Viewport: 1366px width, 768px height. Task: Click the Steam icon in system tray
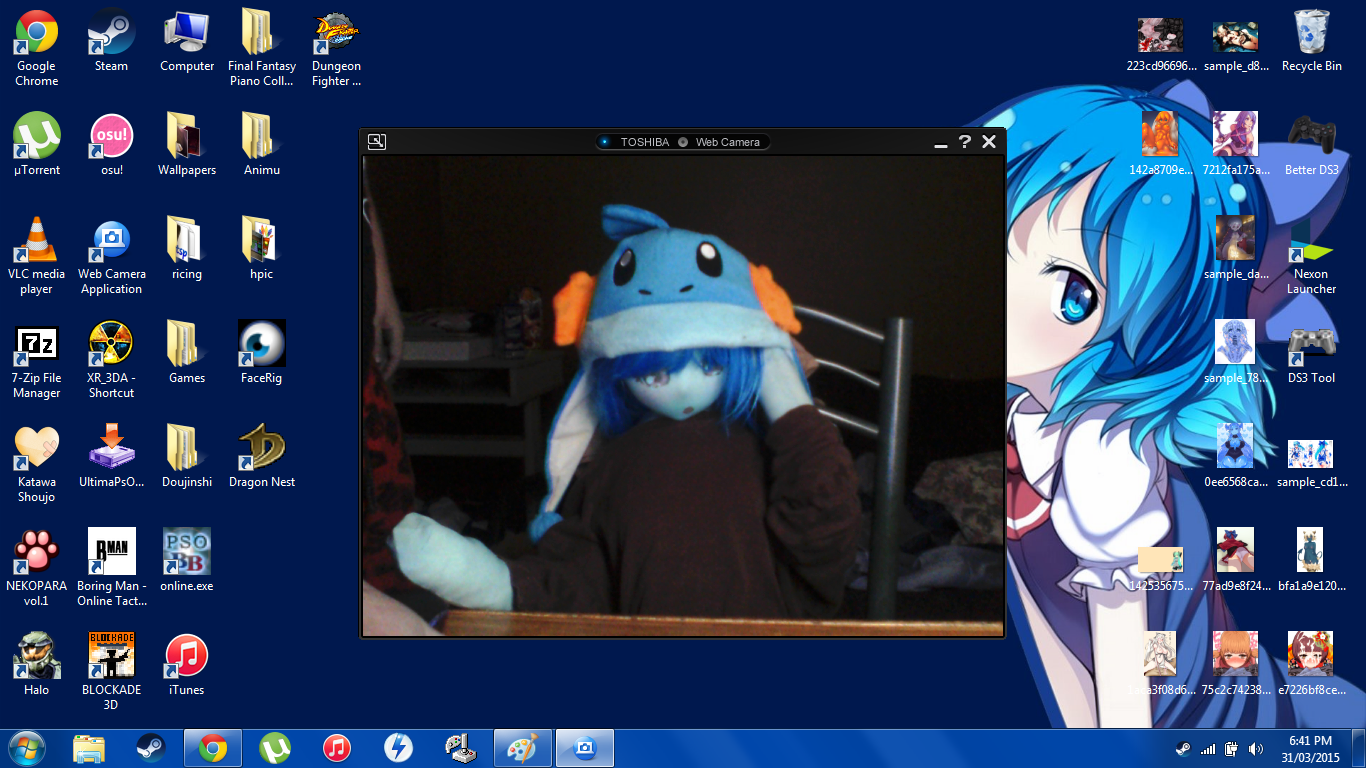(1183, 749)
